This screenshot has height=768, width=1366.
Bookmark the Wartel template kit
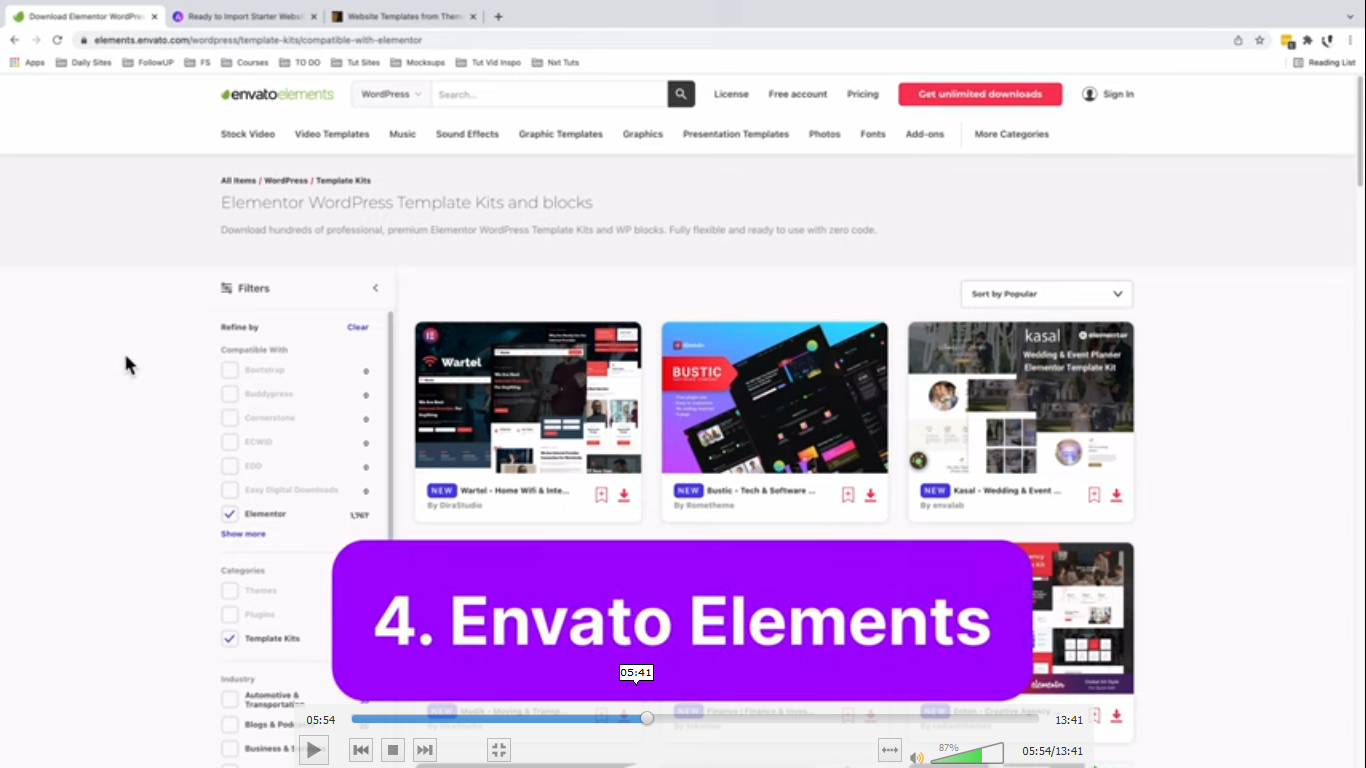tap(601, 495)
